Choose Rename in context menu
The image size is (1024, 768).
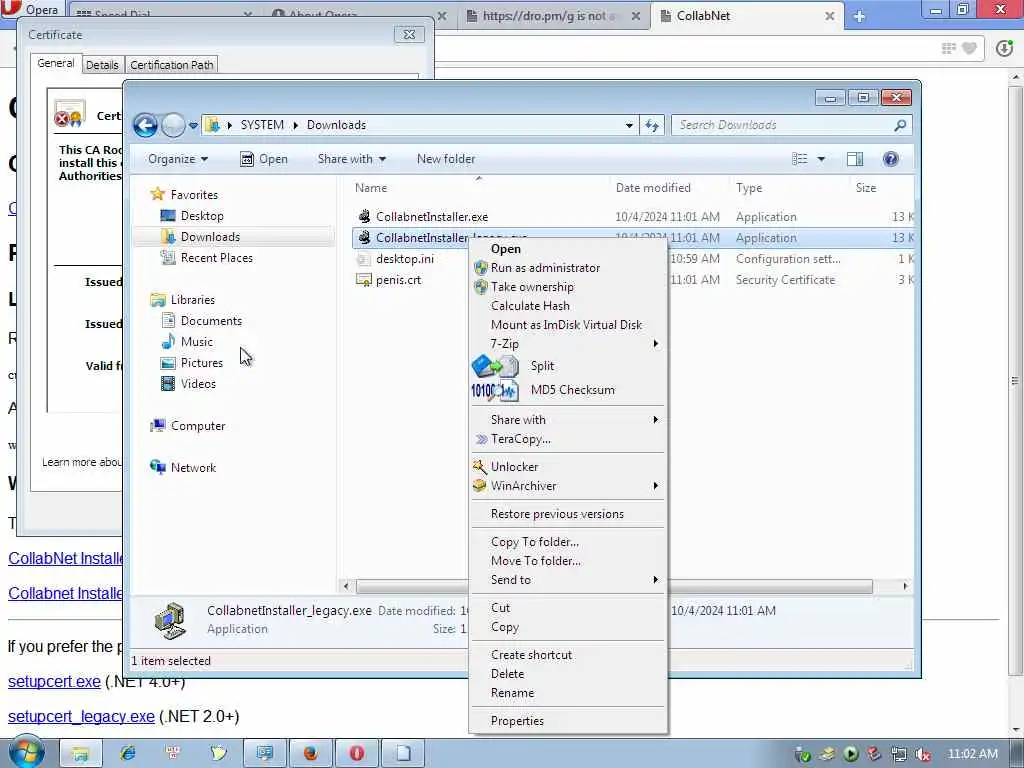click(568, 693)
